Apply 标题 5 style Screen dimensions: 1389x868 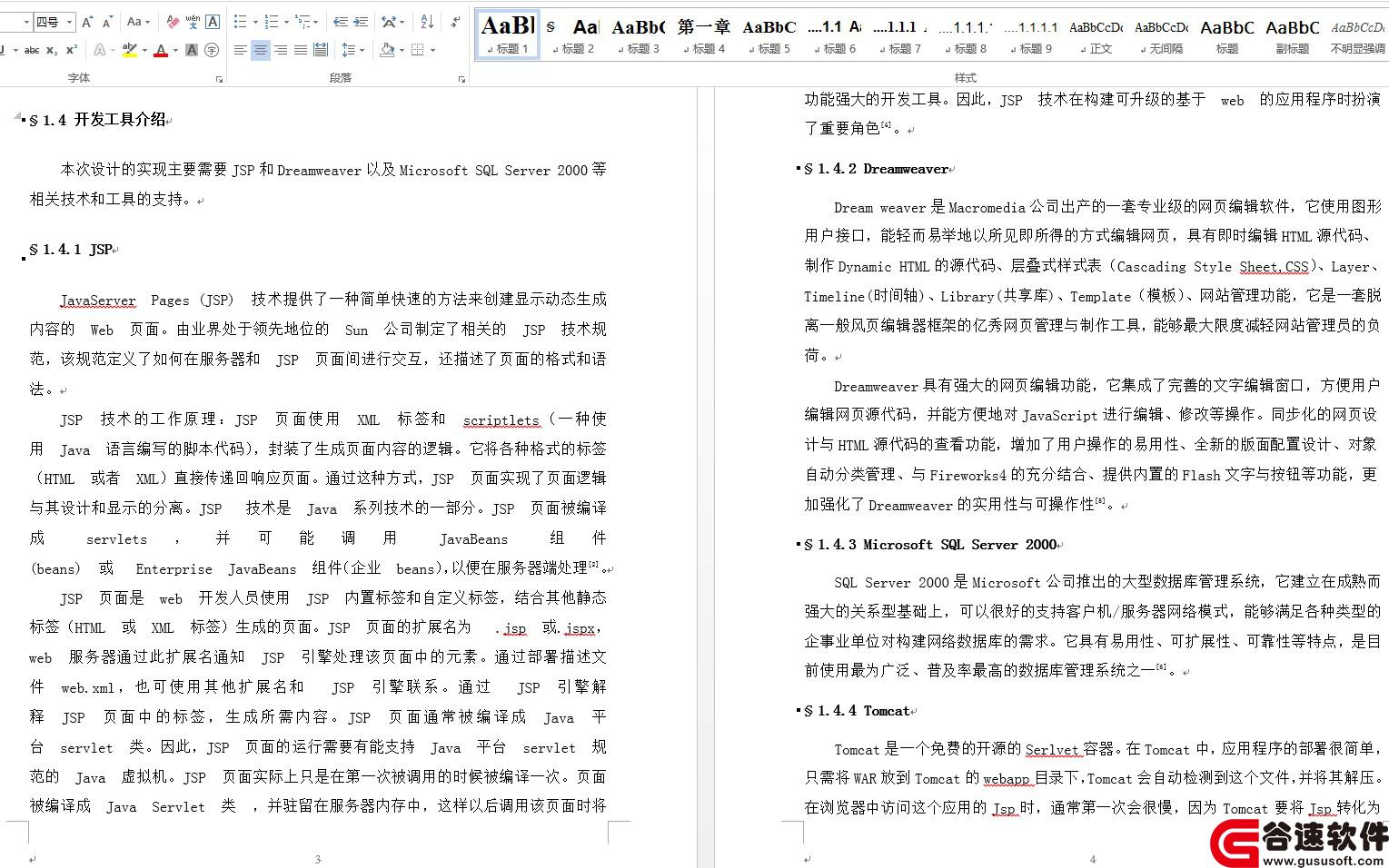(769, 35)
